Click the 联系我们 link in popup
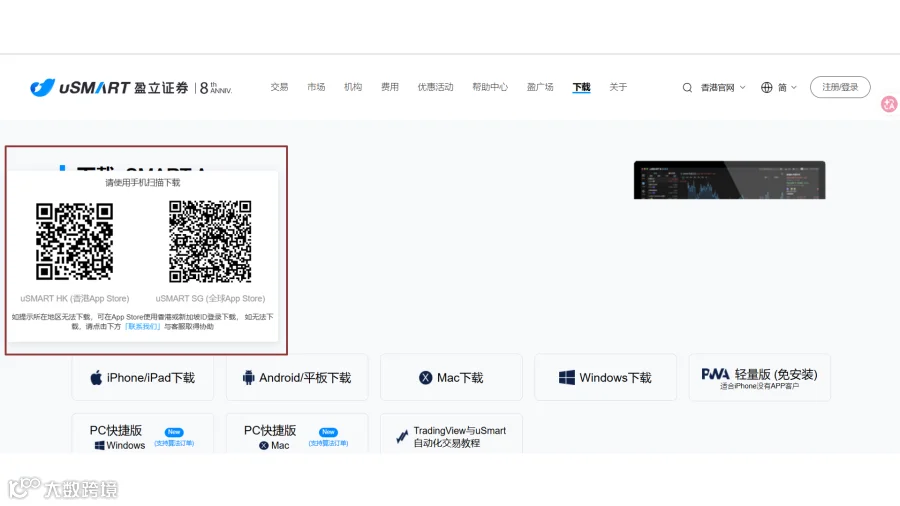 [x=142, y=326]
